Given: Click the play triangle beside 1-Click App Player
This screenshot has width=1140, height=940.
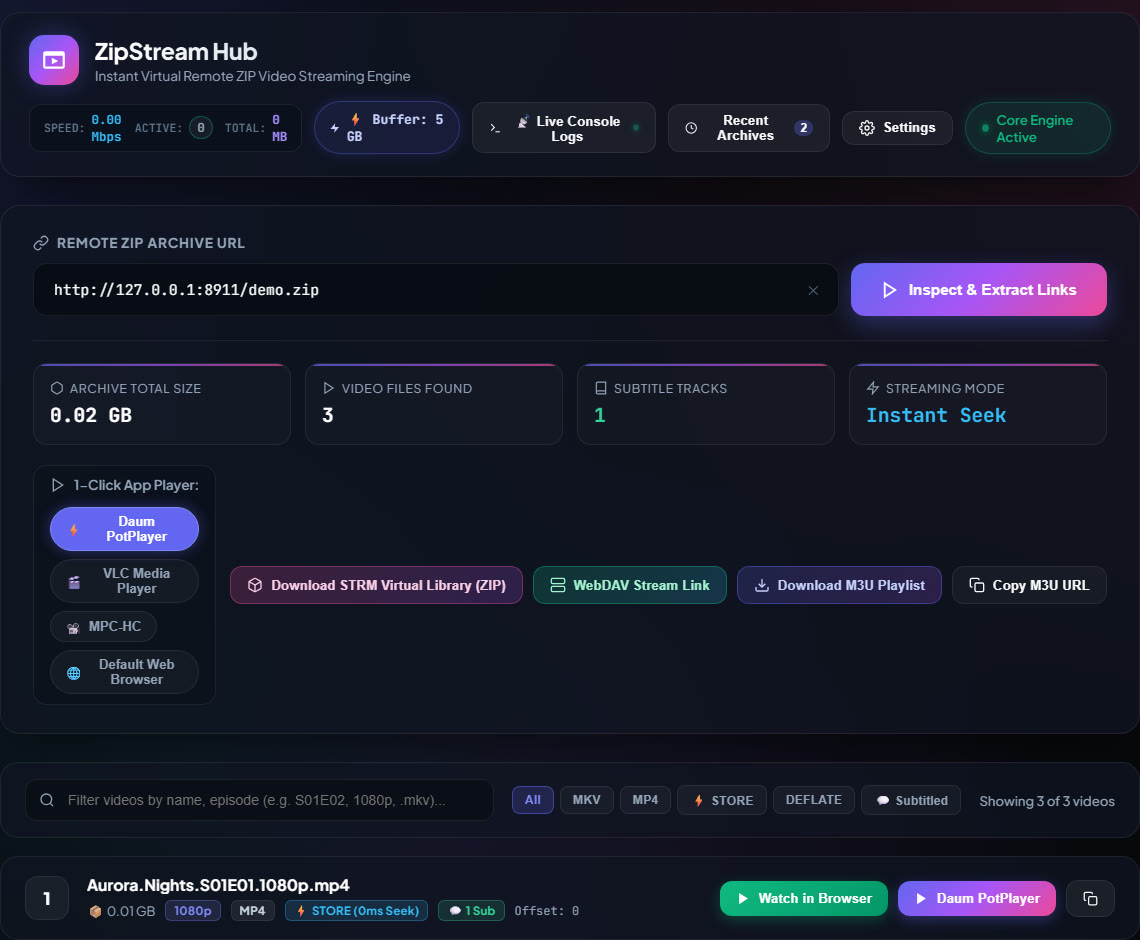Looking at the screenshot, I should point(57,485).
